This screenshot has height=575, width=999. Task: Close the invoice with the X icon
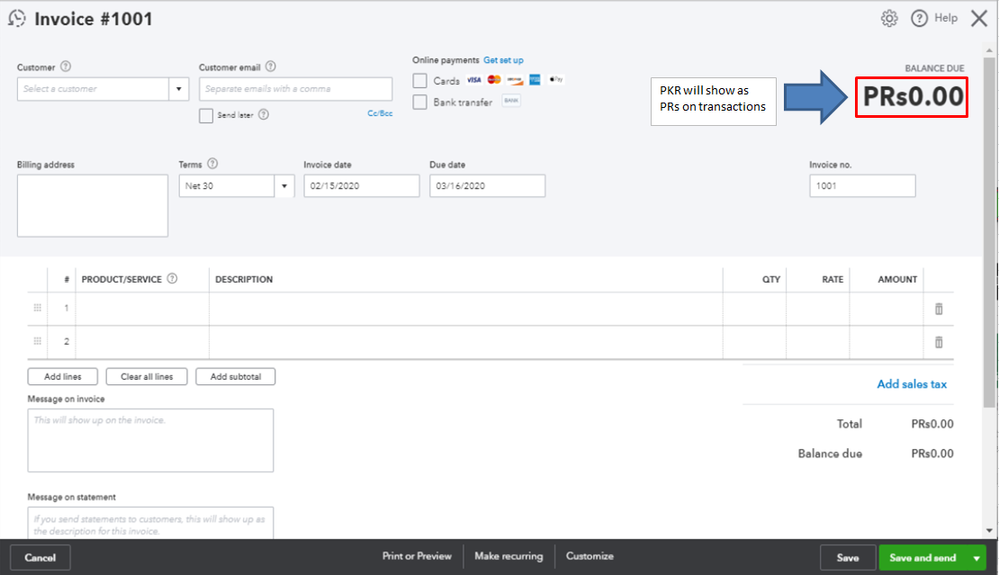click(x=979, y=18)
